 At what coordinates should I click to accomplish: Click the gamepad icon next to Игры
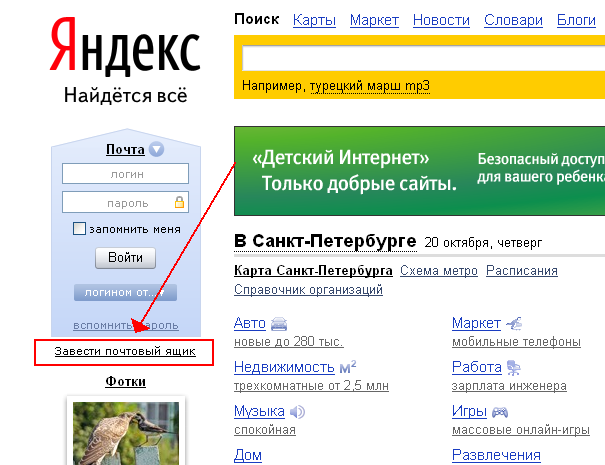tap(500, 412)
